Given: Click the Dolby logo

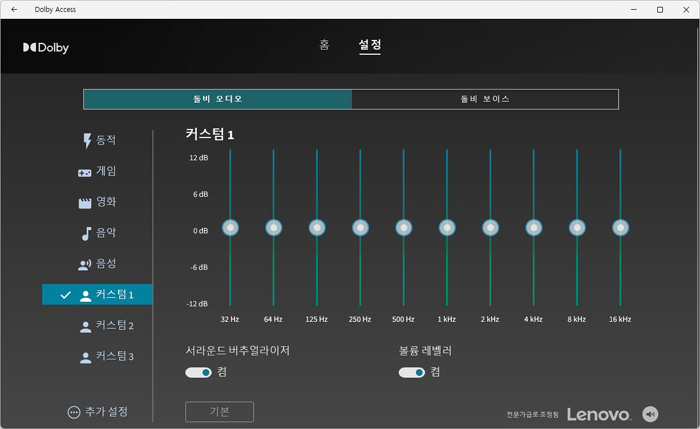Looking at the screenshot, I should click(46, 47).
